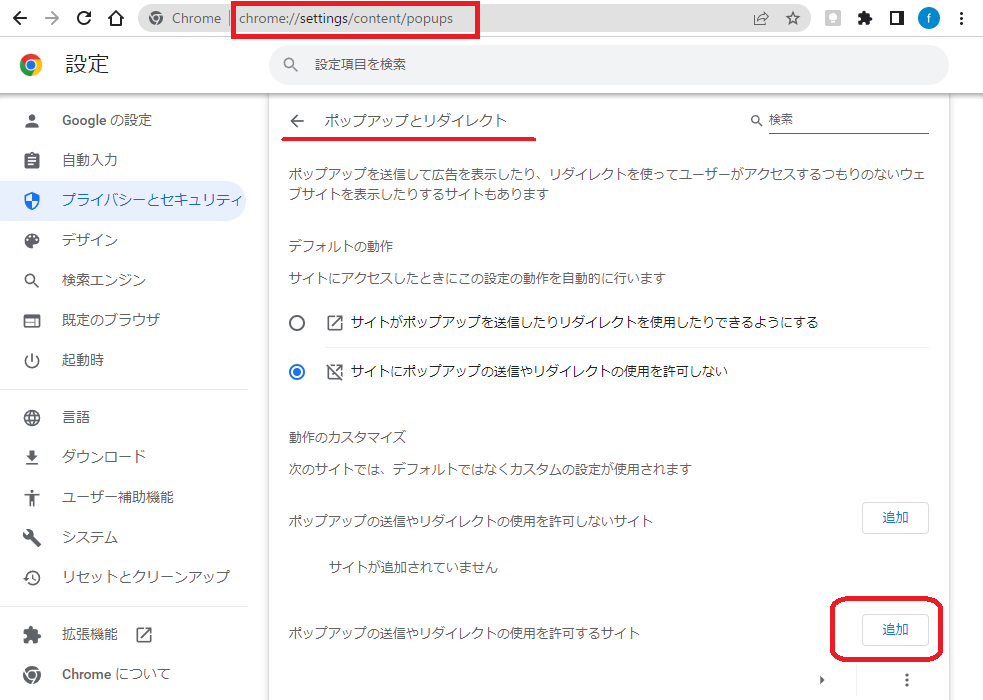Click the download icon beside ダウンロード
Image resolution: width=983 pixels, height=700 pixels.
click(32, 457)
